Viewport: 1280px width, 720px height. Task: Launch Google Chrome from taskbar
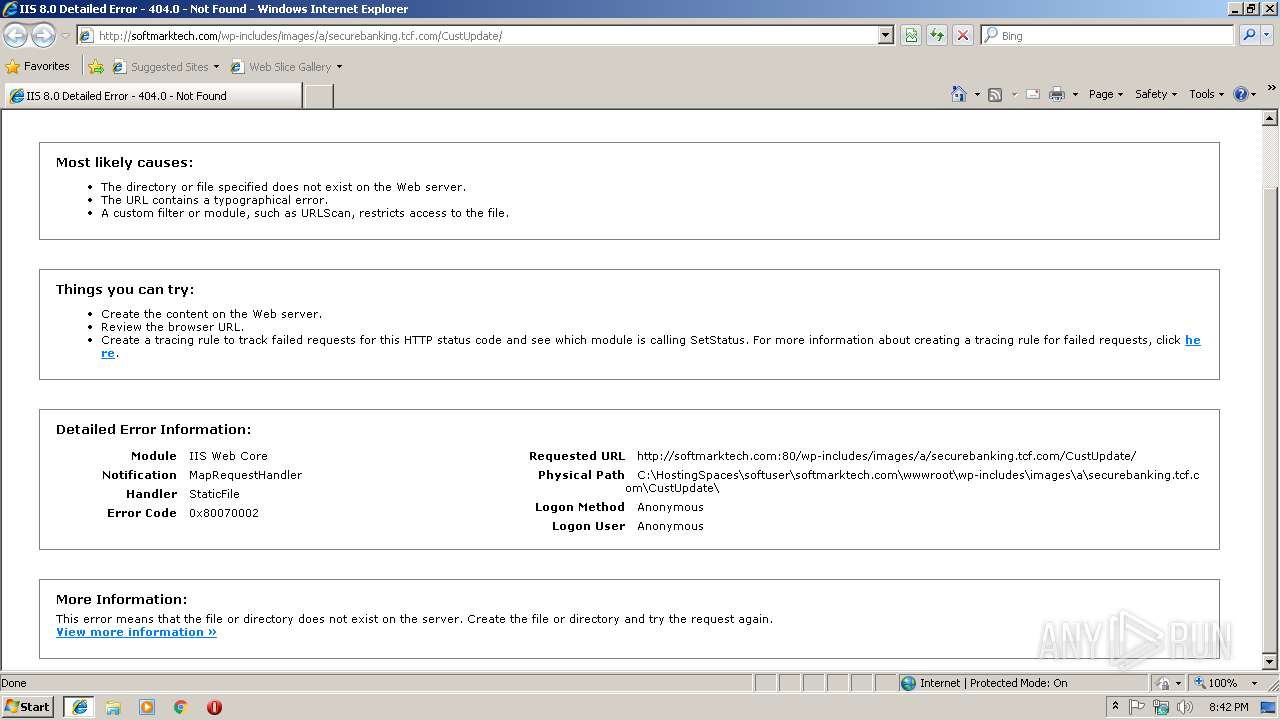(181, 707)
